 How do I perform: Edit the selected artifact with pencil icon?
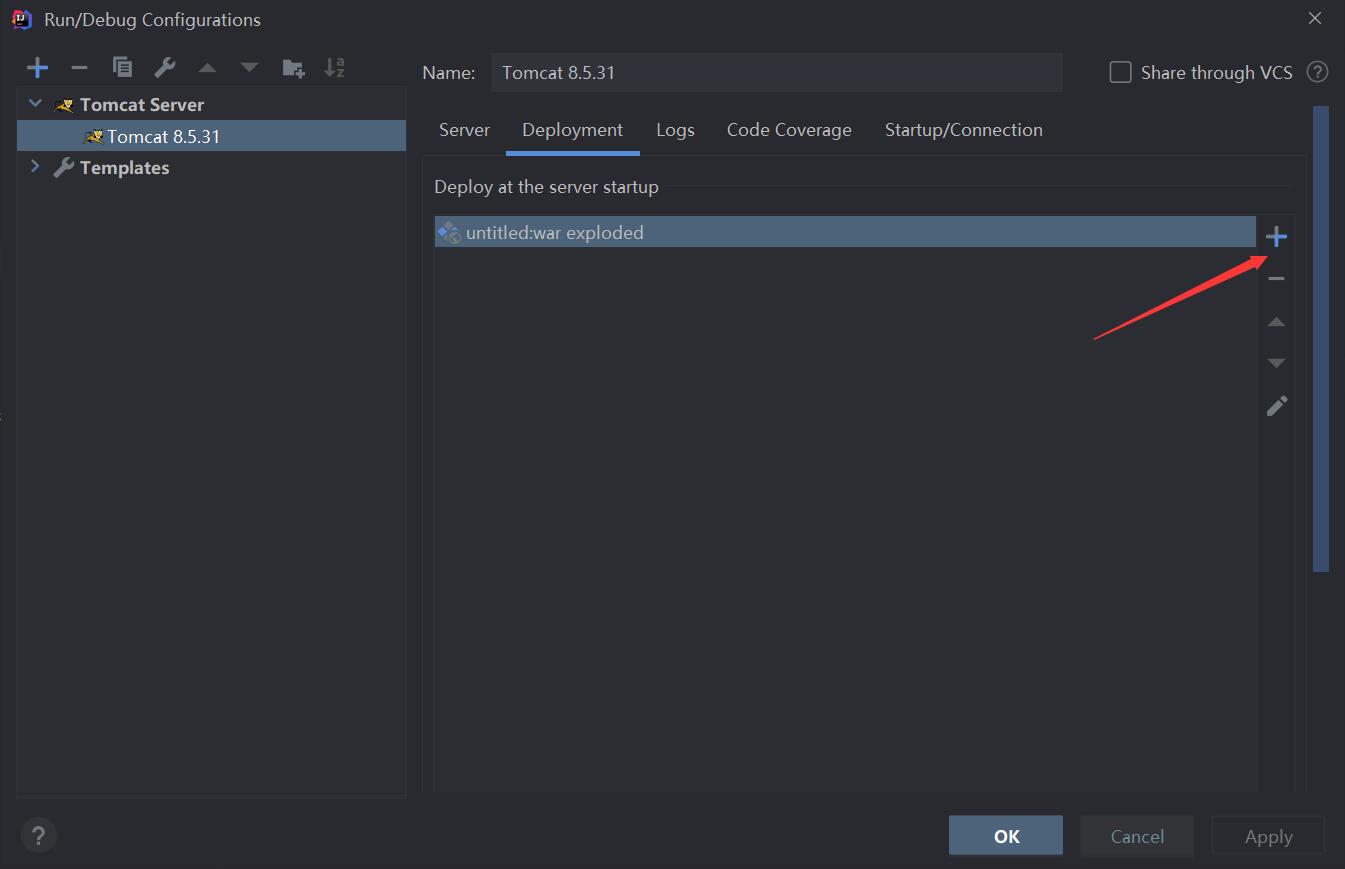(x=1277, y=405)
